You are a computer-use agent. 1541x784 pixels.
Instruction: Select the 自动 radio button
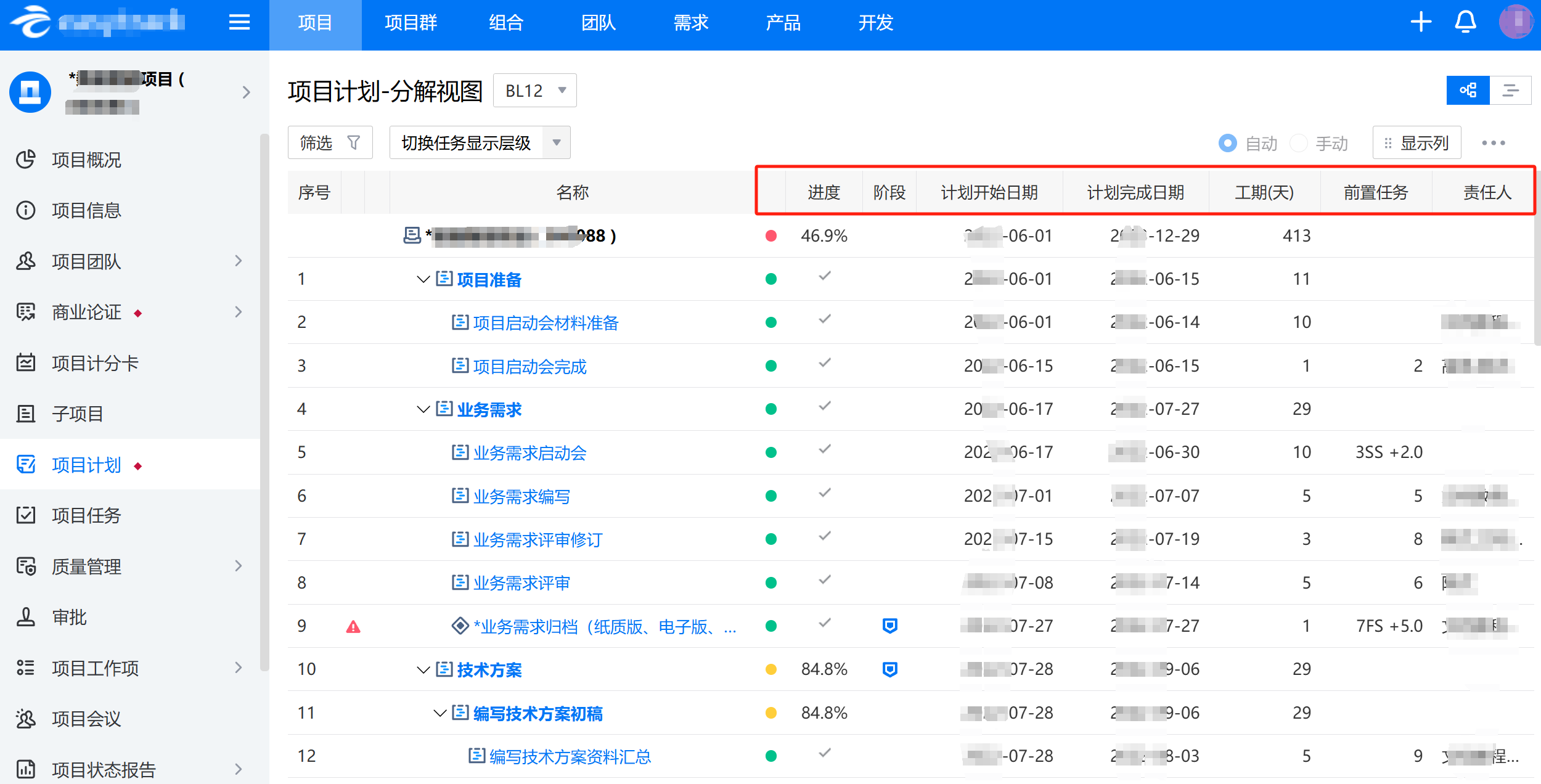coord(1227,143)
